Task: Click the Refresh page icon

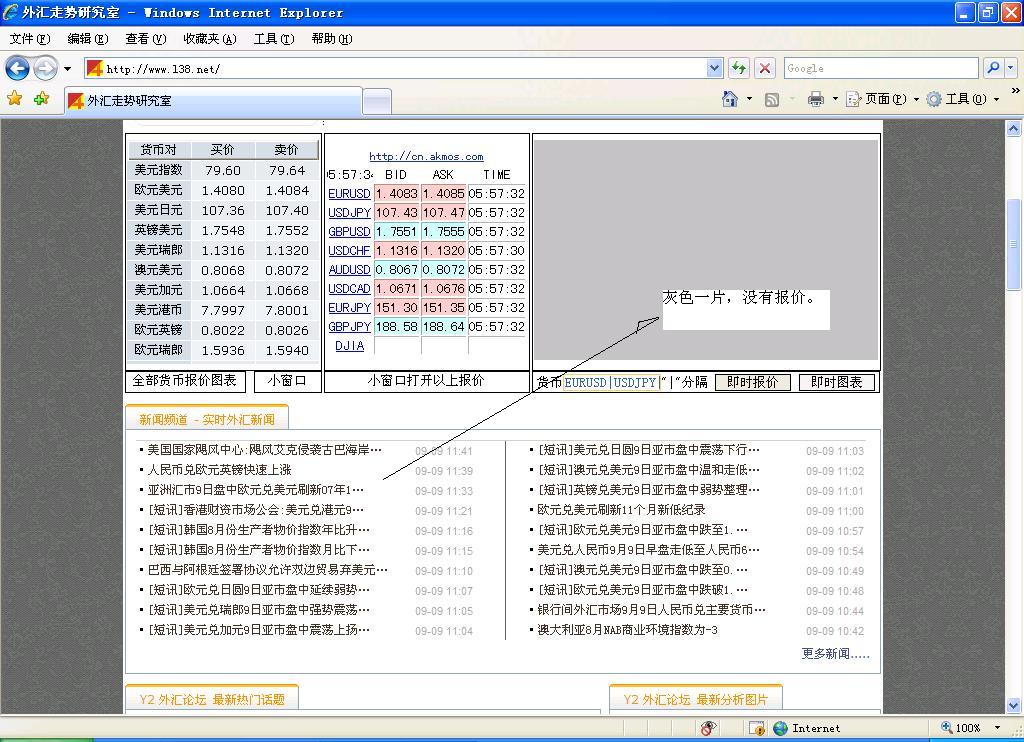Action: pos(739,68)
